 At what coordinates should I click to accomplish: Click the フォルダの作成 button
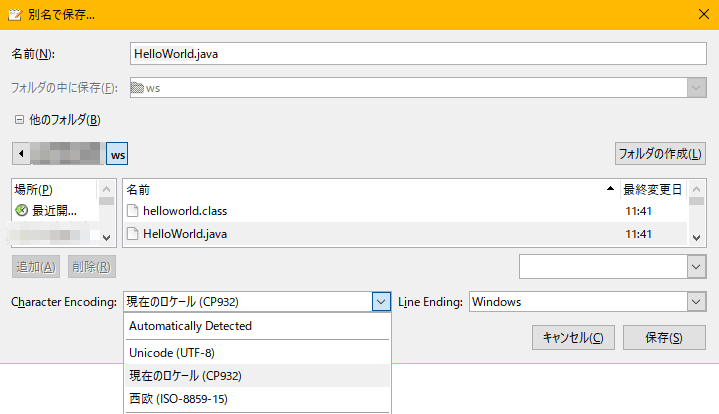(x=660, y=154)
